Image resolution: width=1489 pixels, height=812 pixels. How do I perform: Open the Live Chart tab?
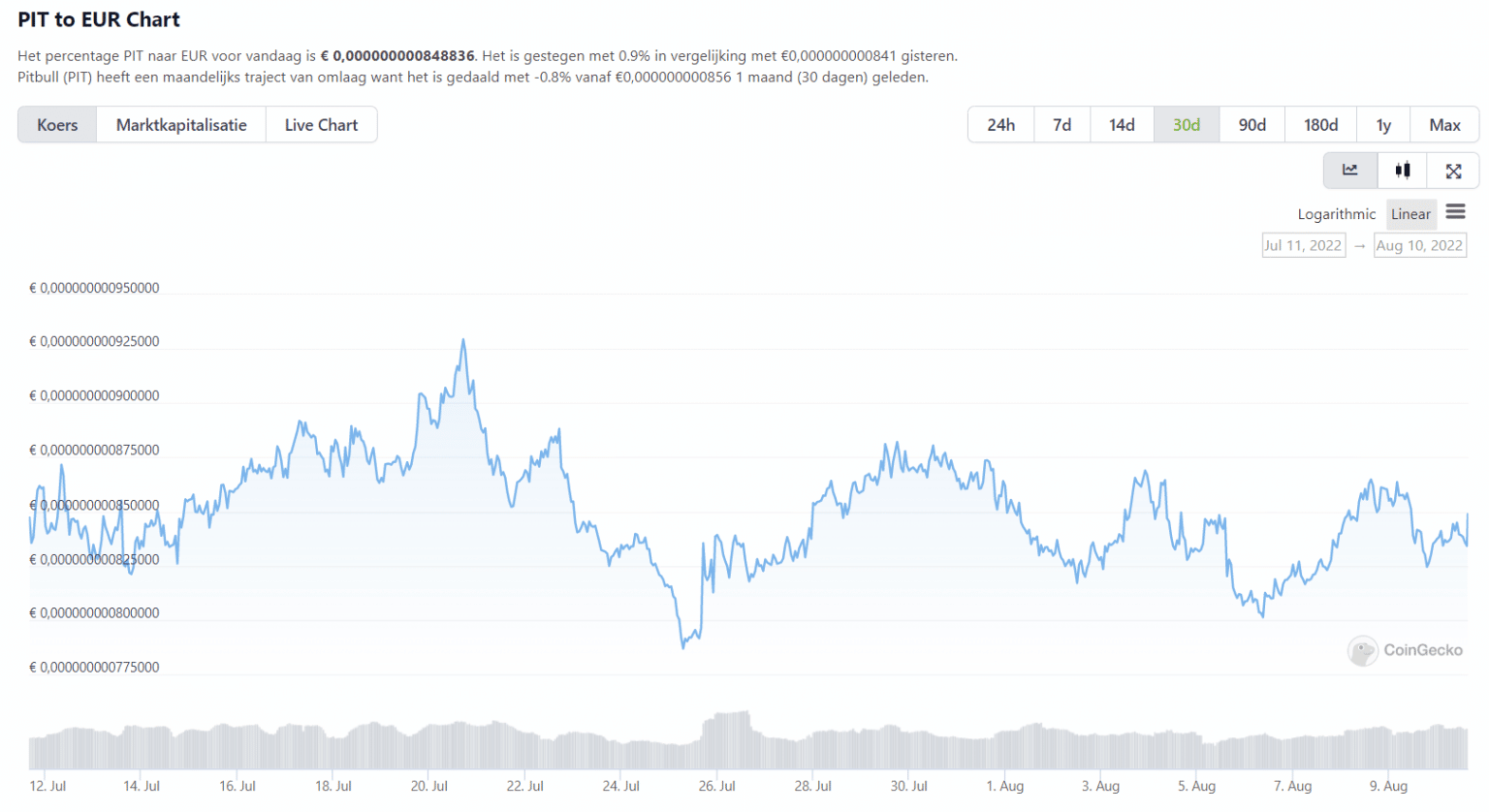click(321, 125)
